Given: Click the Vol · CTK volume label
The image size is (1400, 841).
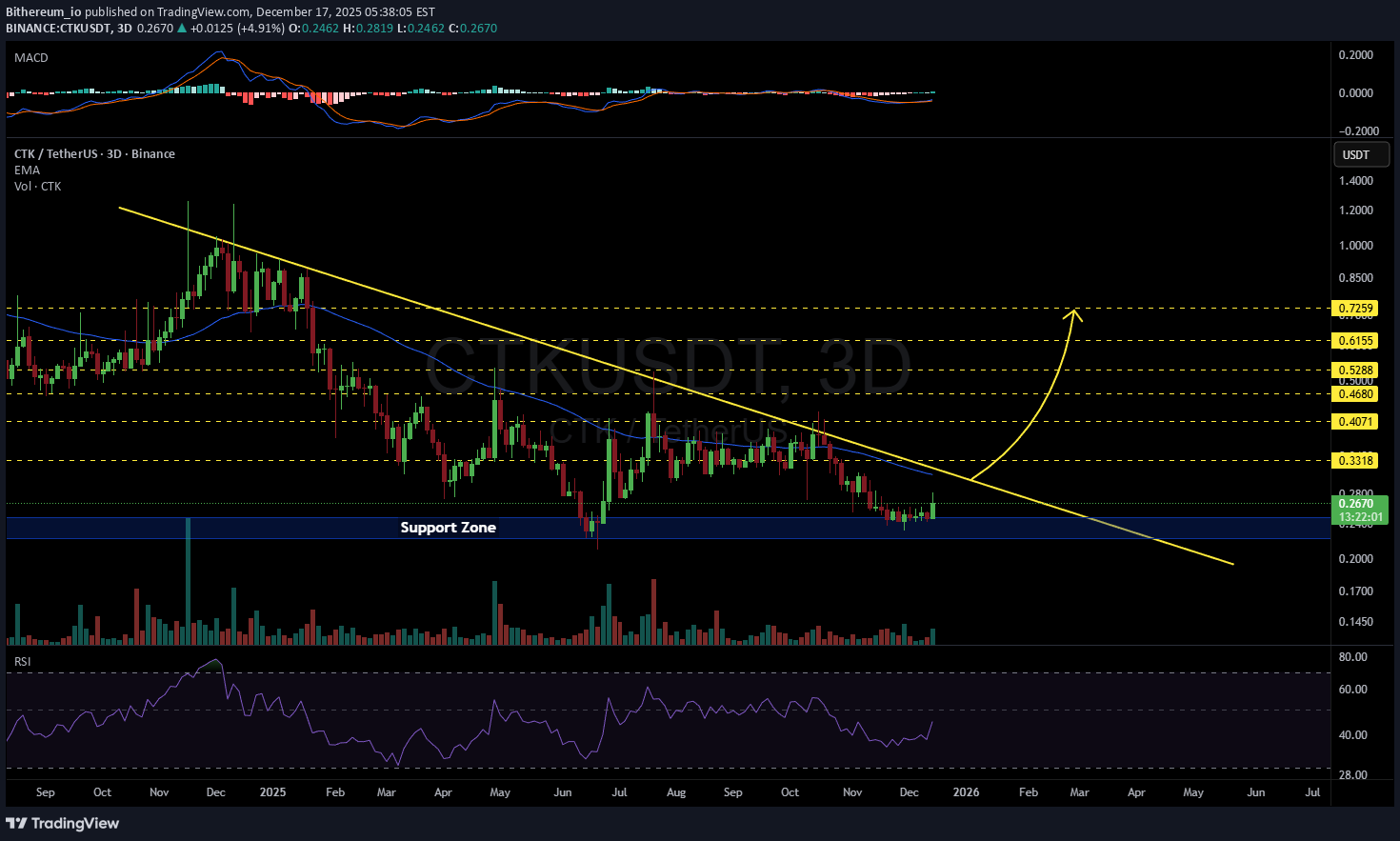Looking at the screenshot, I should point(37,187).
